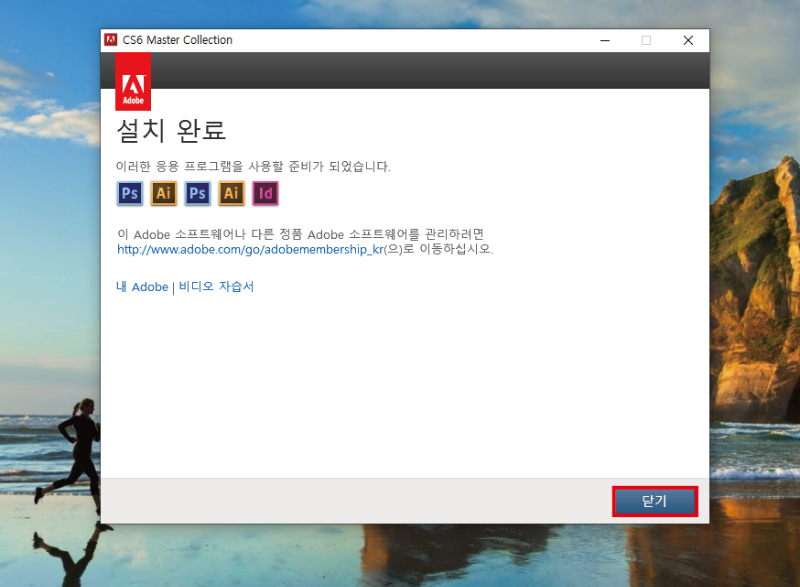The height and width of the screenshot is (587, 800).
Task: Close the CS6 Master Collection window
Action: (x=688, y=40)
